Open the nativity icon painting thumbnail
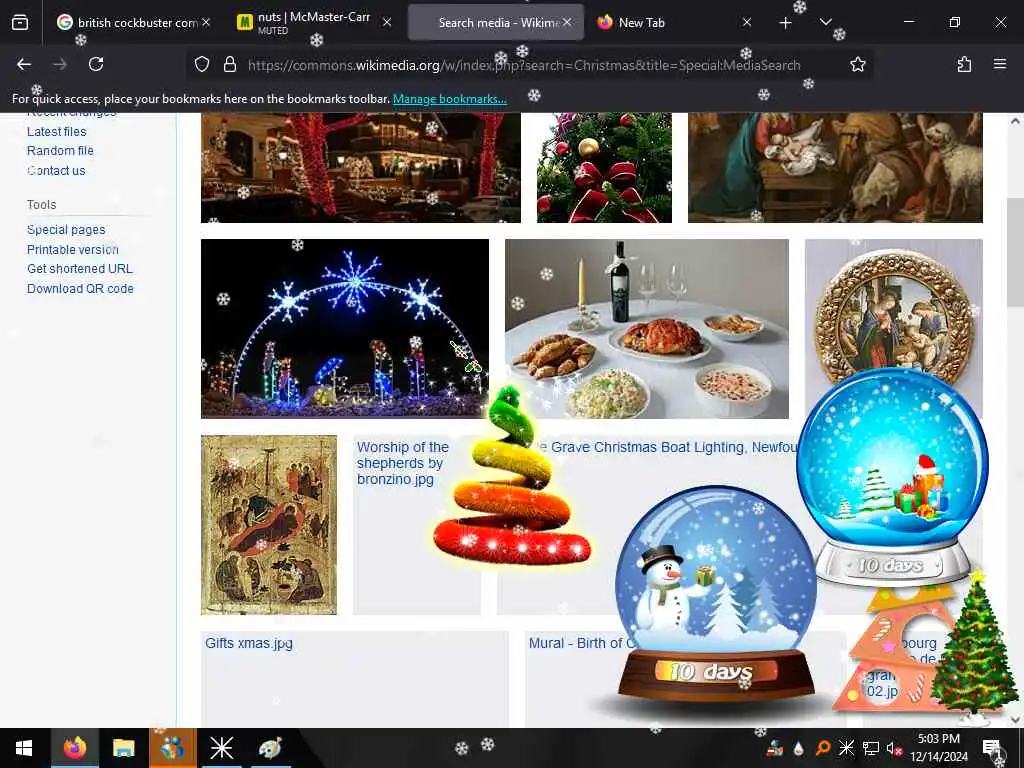The height and width of the screenshot is (768, 1024). [269, 525]
